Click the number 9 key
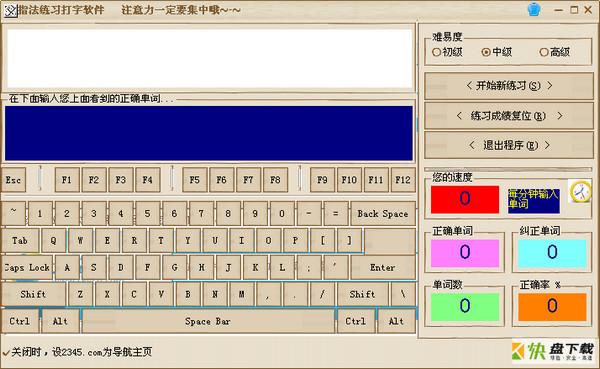 255,214
